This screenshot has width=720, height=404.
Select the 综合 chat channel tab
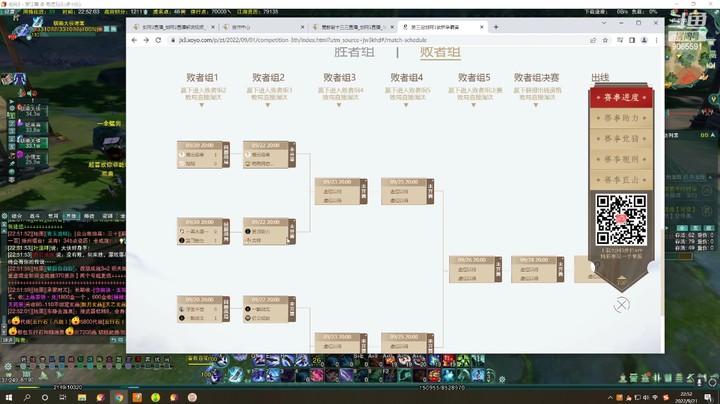pos(17,216)
